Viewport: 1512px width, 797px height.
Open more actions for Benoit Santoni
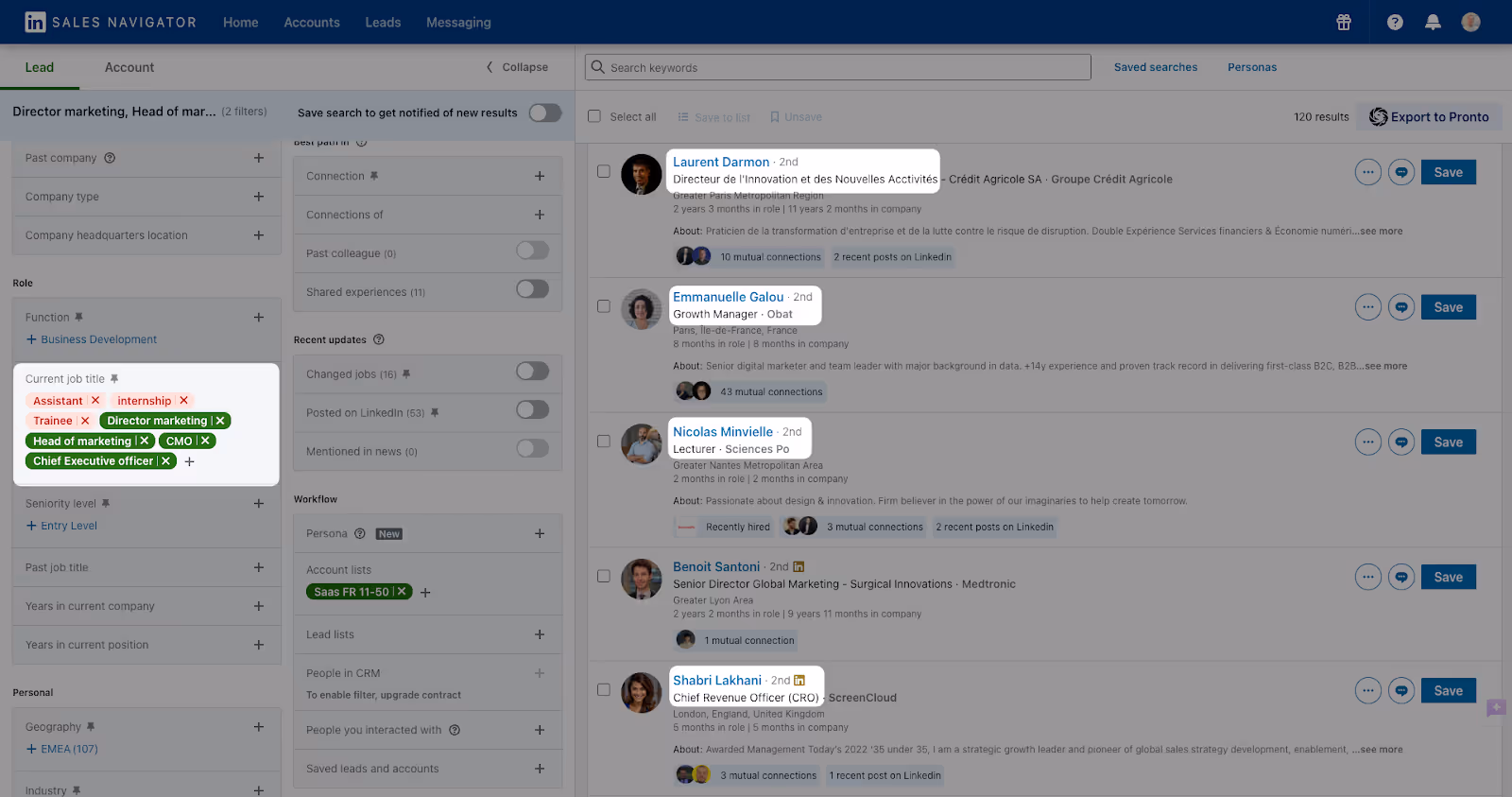coord(1367,577)
